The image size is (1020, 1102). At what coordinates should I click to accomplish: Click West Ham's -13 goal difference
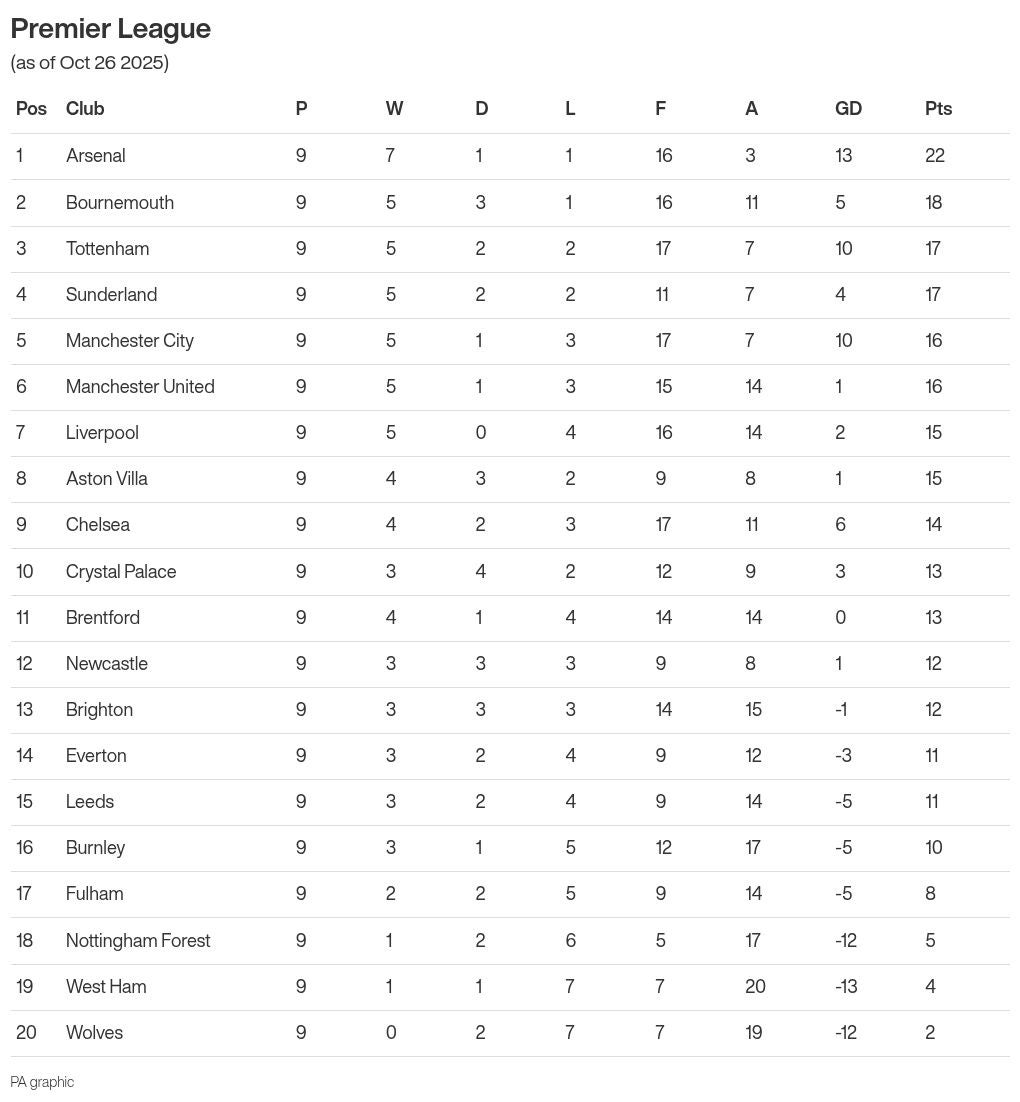(x=846, y=986)
